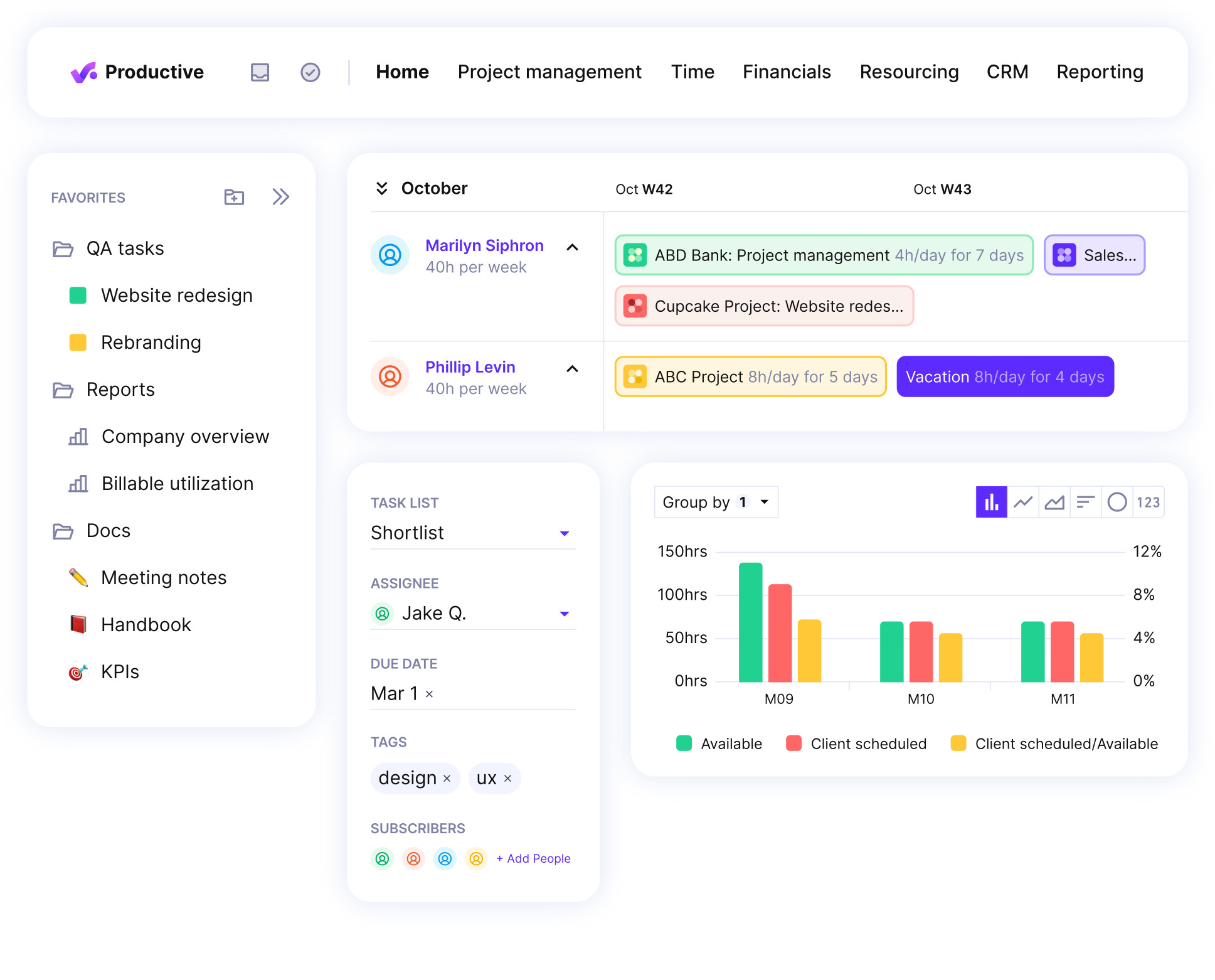Remove the design tag
The image size is (1215, 980).
447,779
